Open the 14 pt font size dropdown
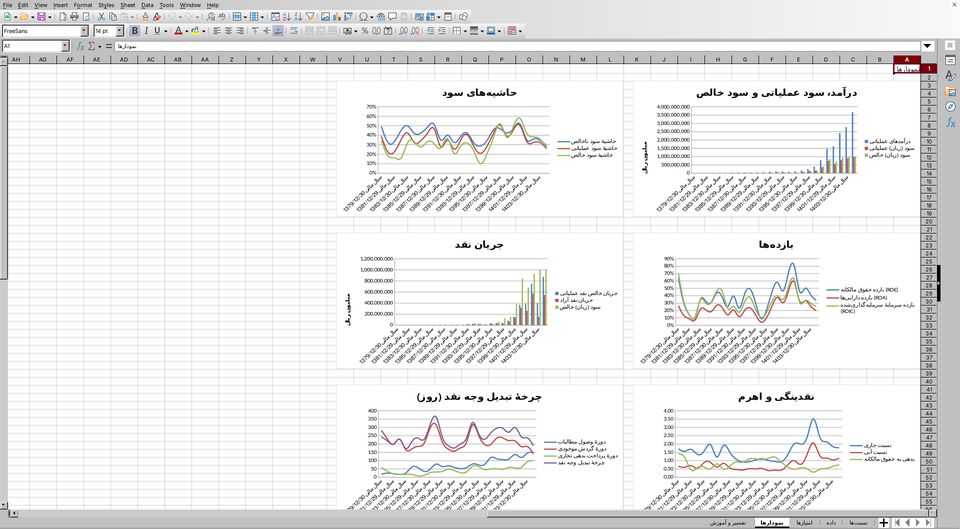The width and height of the screenshot is (960, 529). pyautogui.click(x=119, y=31)
